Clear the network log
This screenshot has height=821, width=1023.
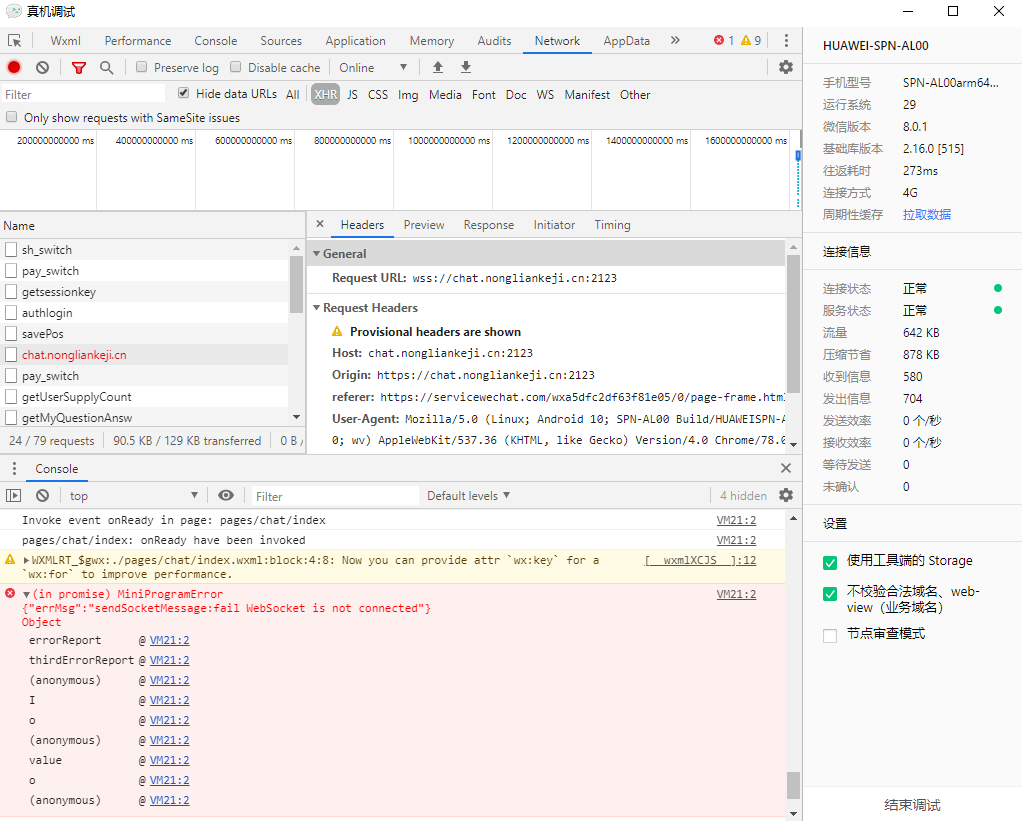(x=42, y=67)
